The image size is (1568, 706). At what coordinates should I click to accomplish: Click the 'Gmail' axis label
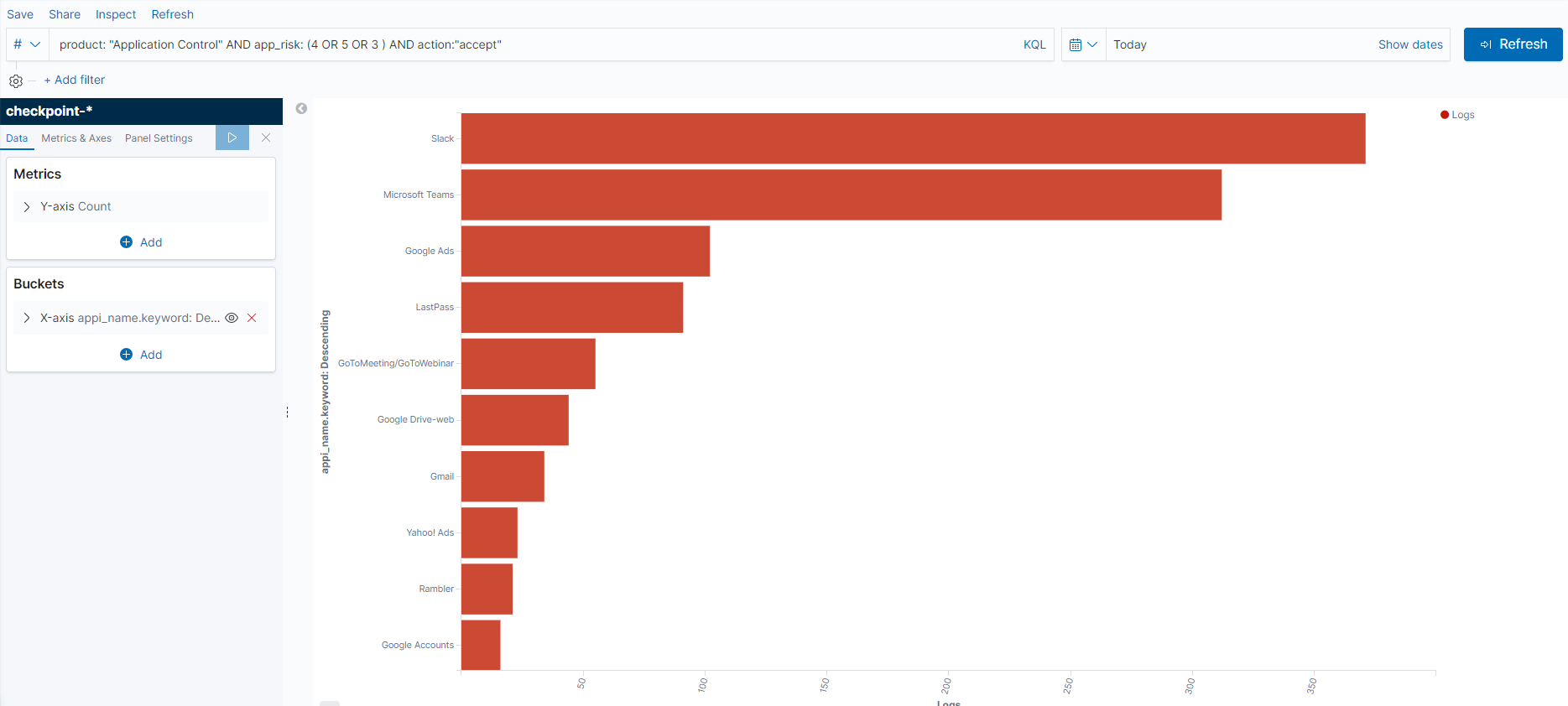[442, 476]
